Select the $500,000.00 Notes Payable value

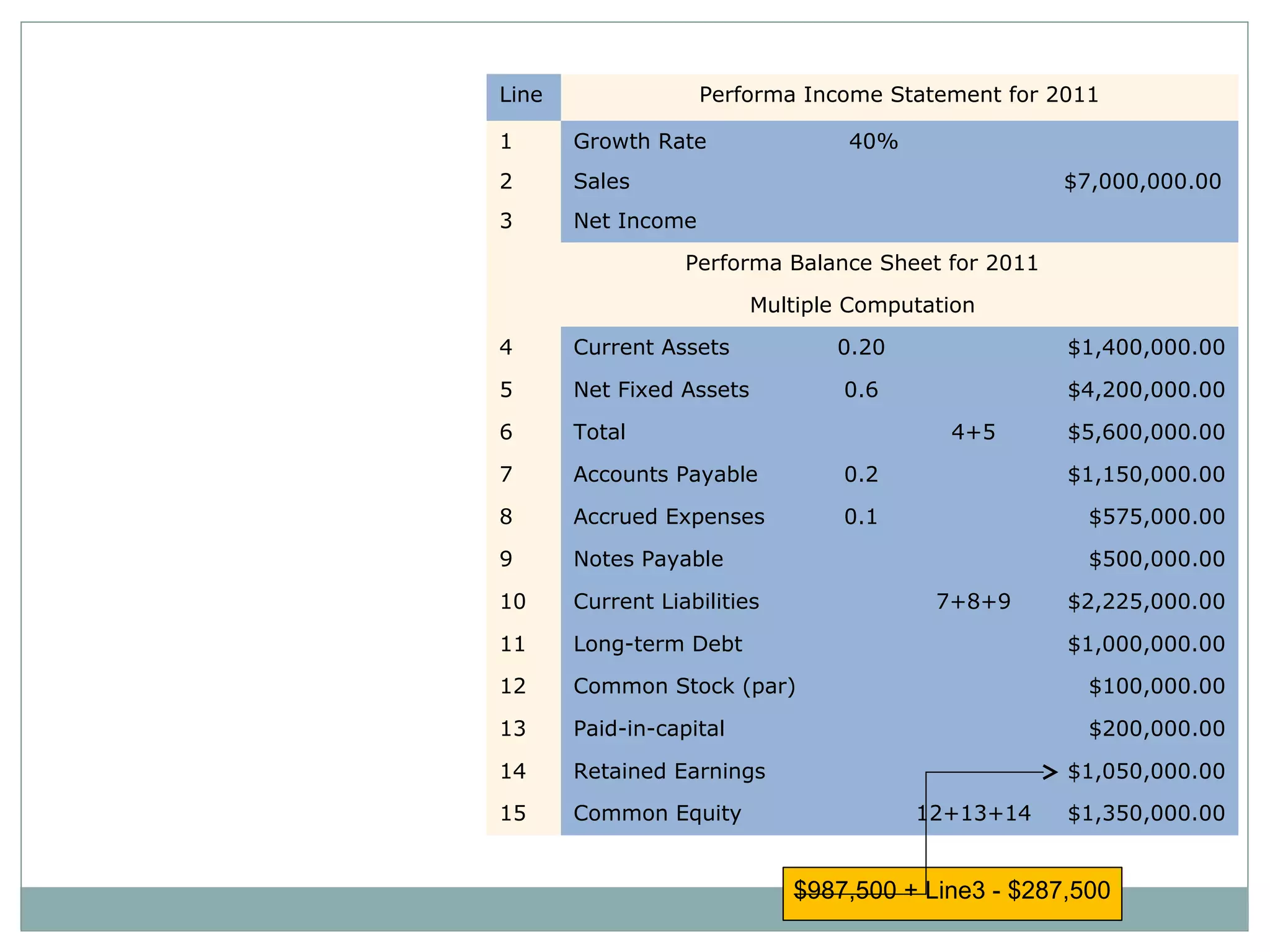[1157, 558]
